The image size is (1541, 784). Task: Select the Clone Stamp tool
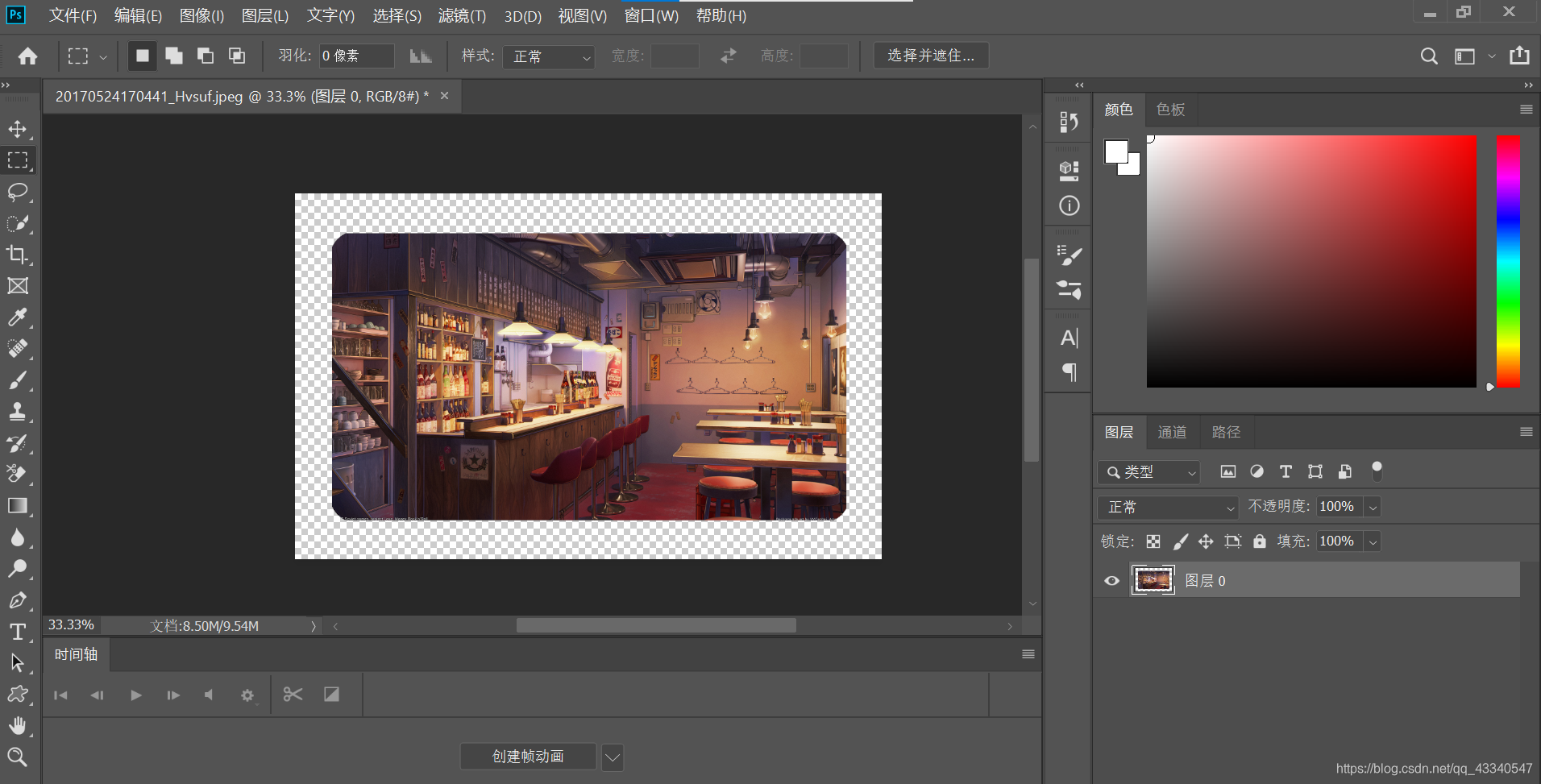point(18,412)
